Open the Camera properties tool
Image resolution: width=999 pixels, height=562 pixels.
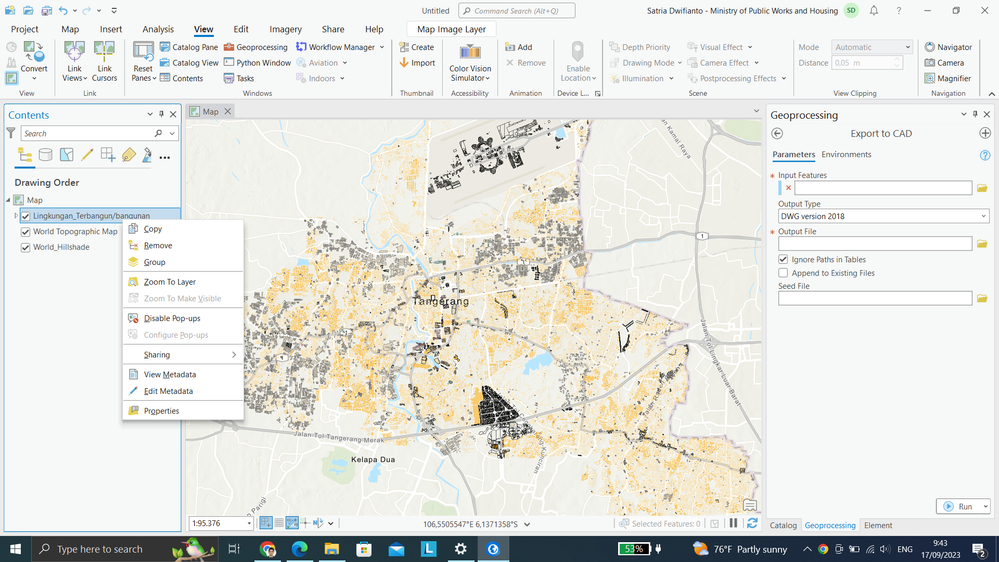click(944, 62)
